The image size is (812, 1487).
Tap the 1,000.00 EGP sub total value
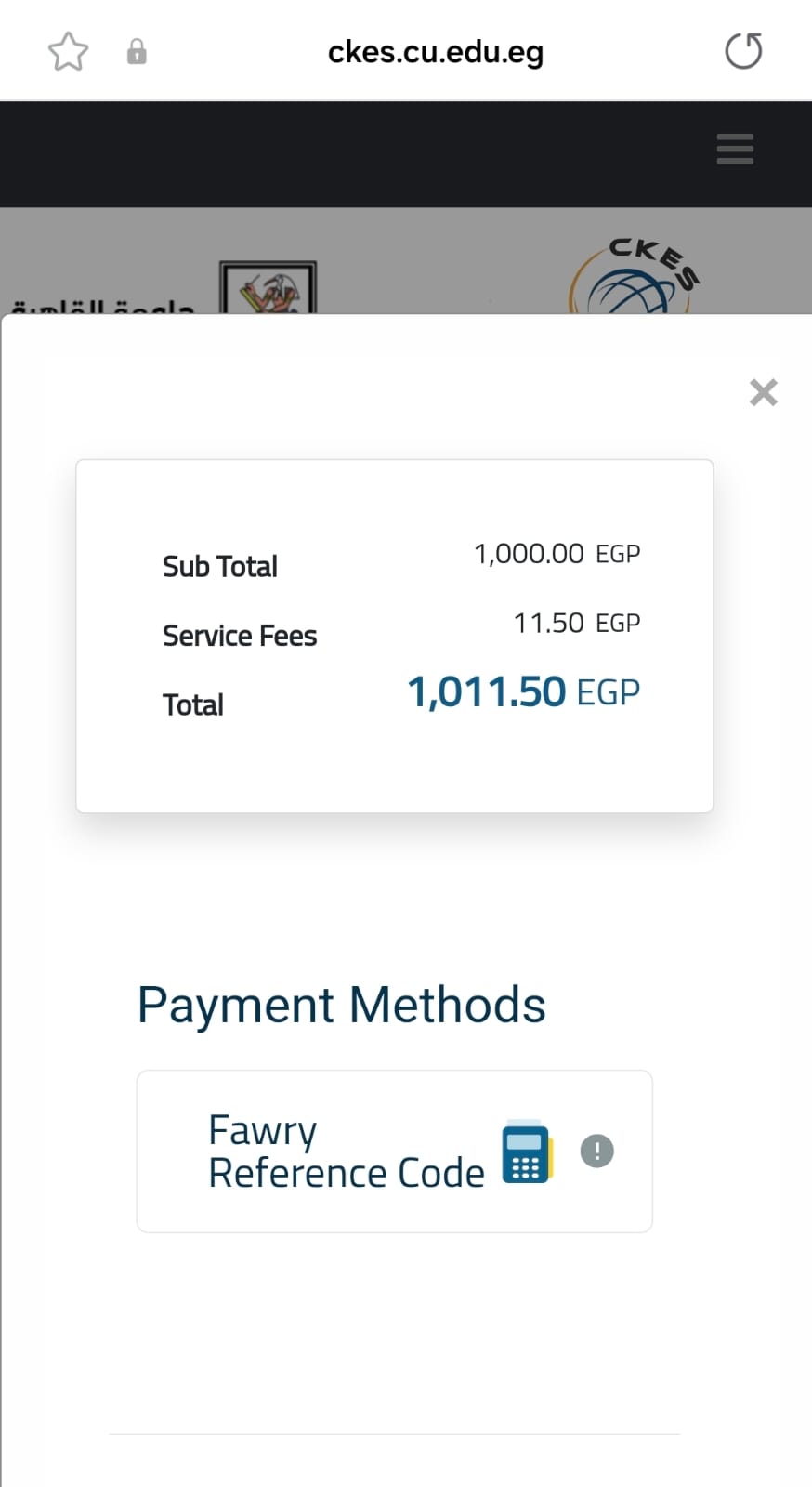click(x=557, y=554)
